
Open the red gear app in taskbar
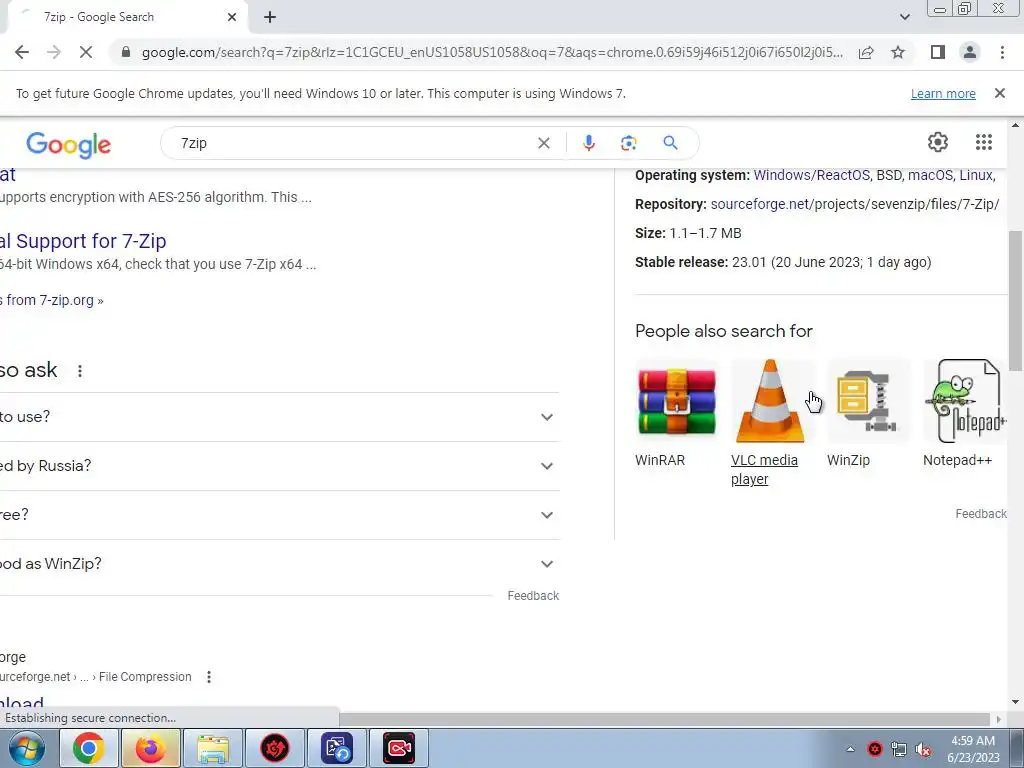coord(275,748)
